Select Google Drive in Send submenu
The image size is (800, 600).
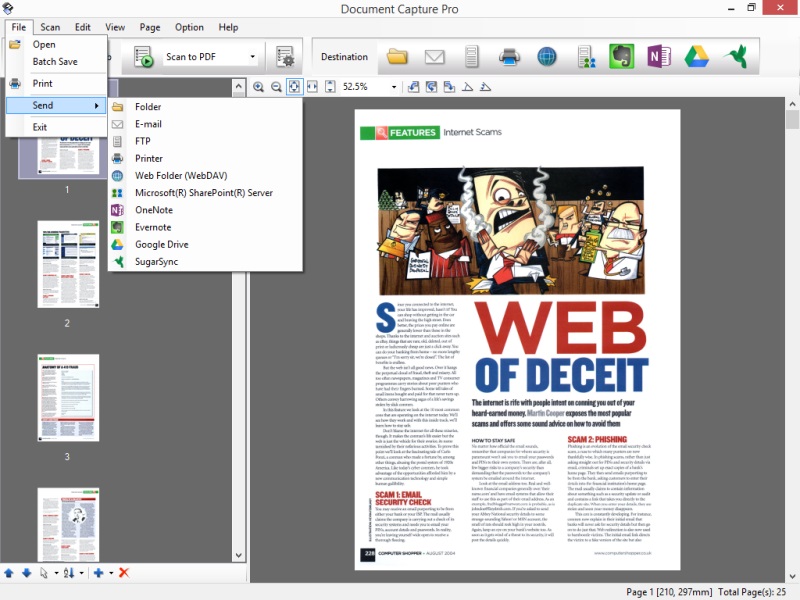click(x=205, y=244)
